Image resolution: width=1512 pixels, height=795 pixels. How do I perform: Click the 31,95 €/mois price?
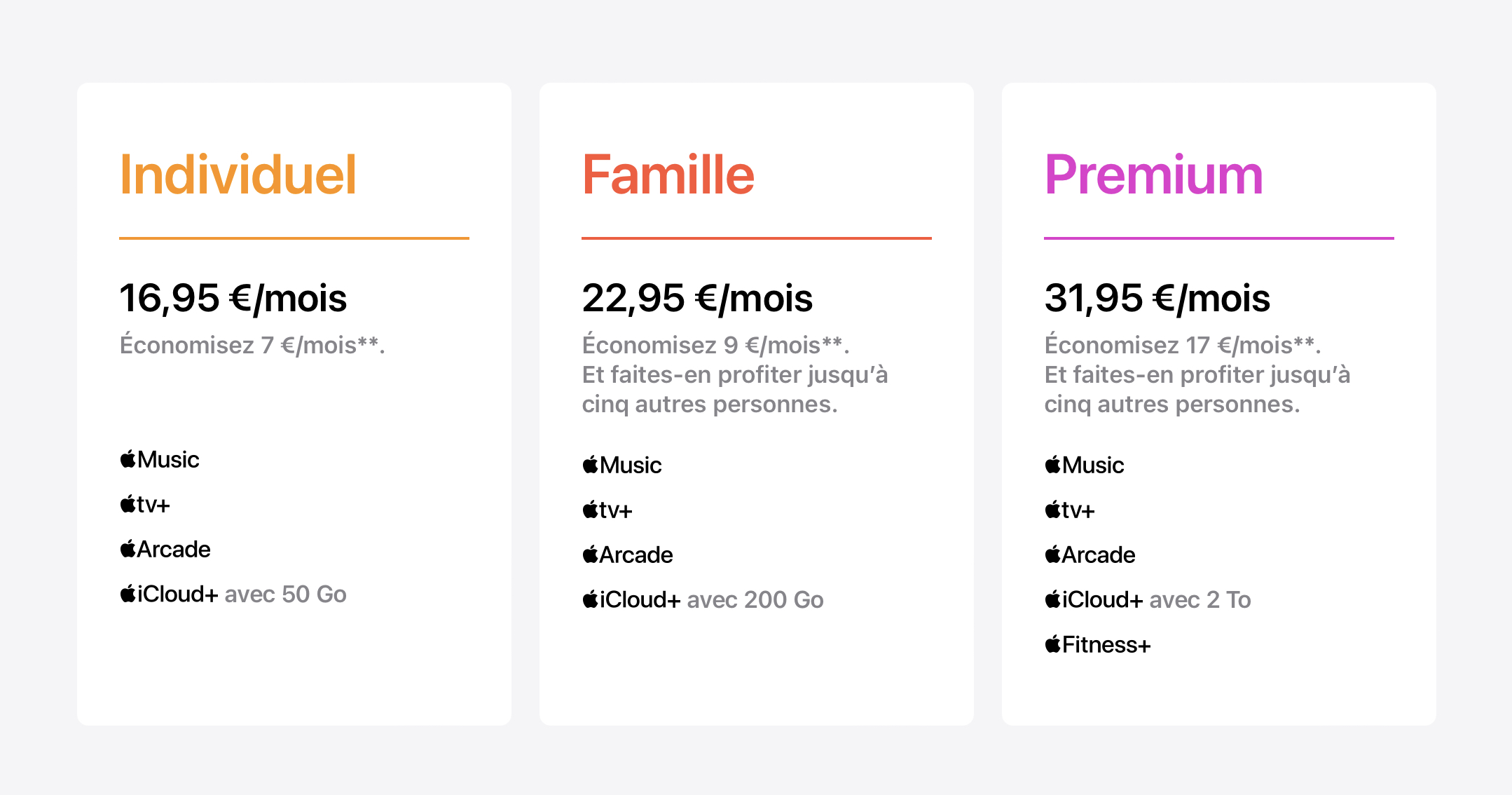[x=1157, y=298]
